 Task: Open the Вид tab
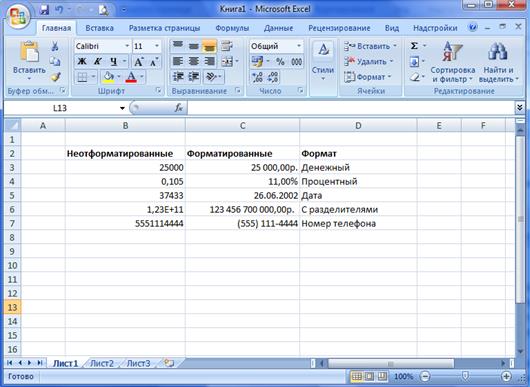(x=391, y=28)
